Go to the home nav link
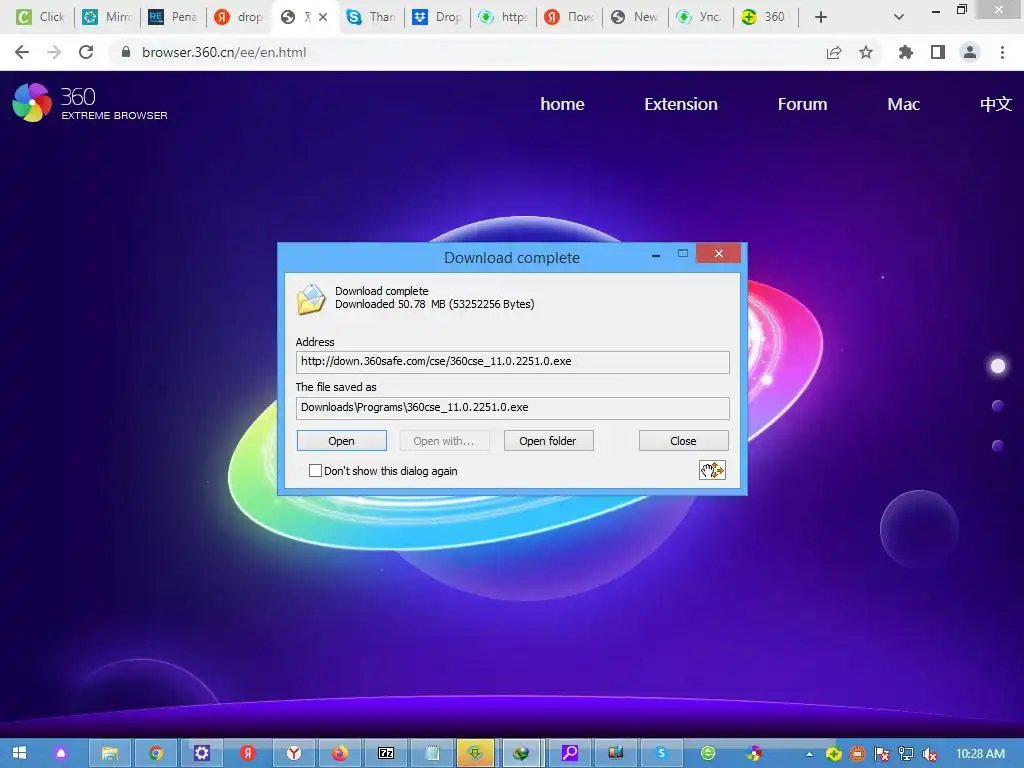 click(x=562, y=104)
